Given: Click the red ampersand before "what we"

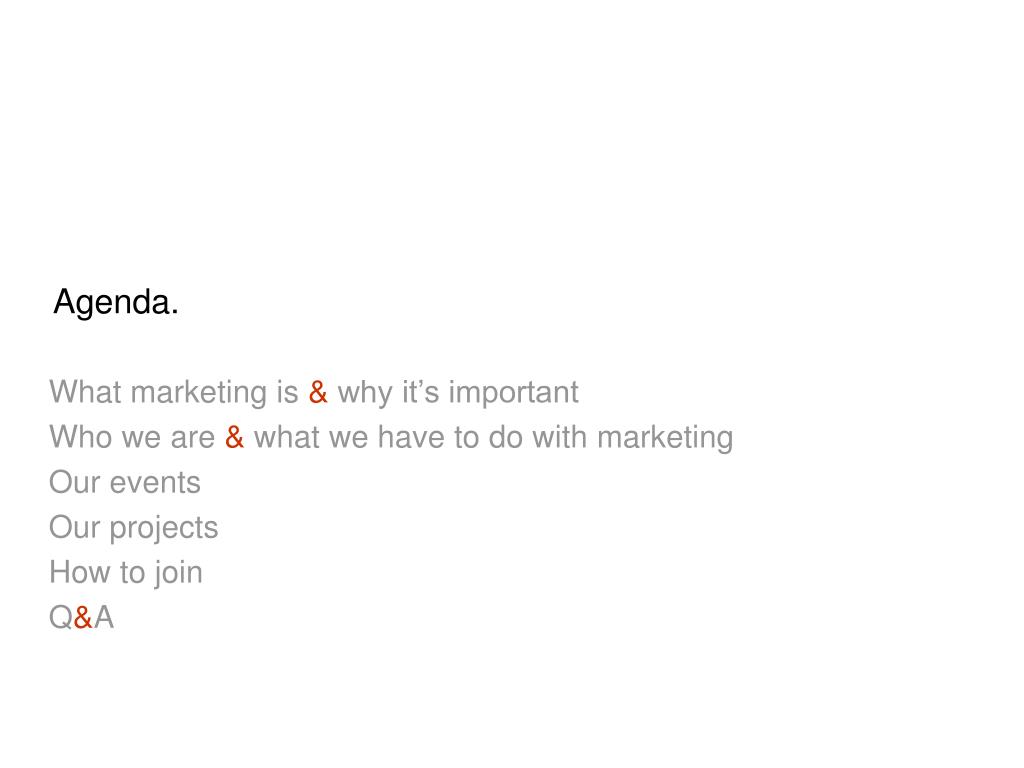Looking at the screenshot, I should 234,437.
